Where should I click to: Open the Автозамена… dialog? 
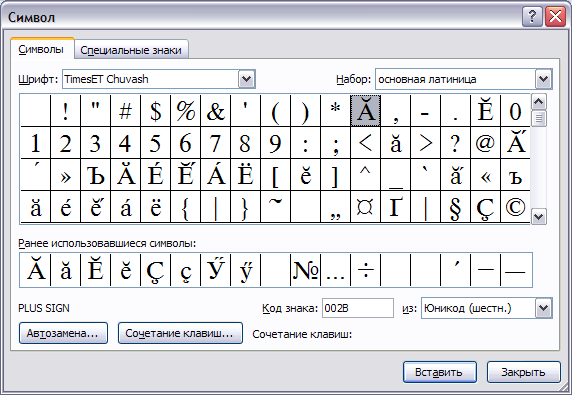63,333
